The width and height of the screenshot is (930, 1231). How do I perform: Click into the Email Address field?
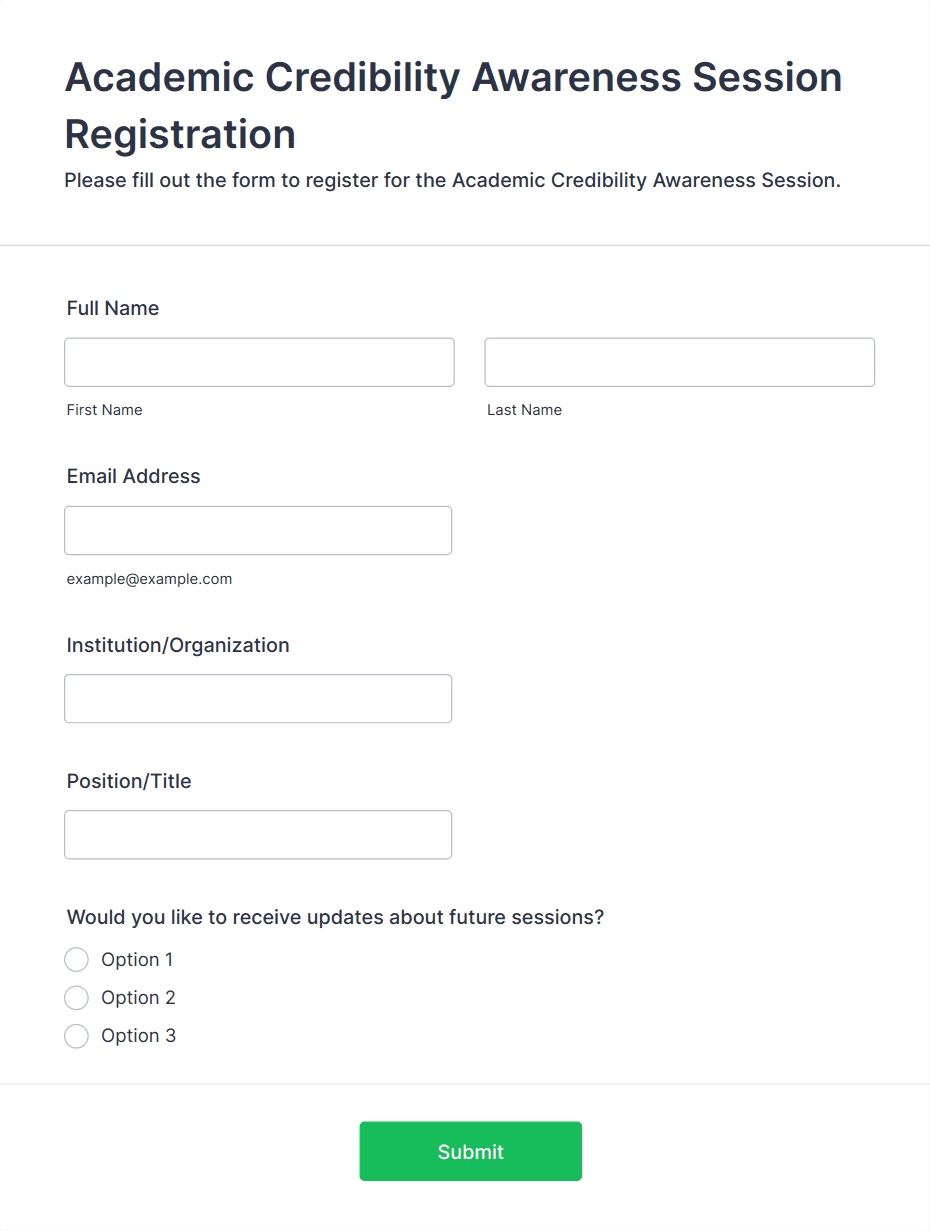tap(258, 530)
